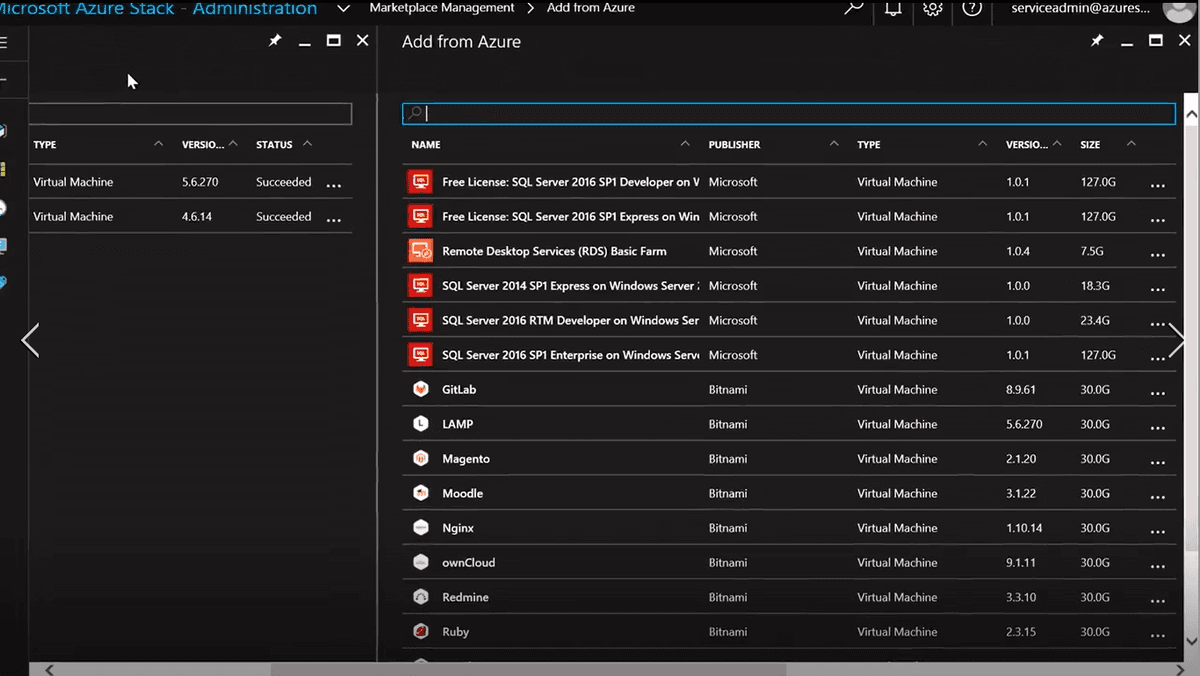Open more options for Ruby row
Screen dimensions: 1200x676
tap(1158, 635)
